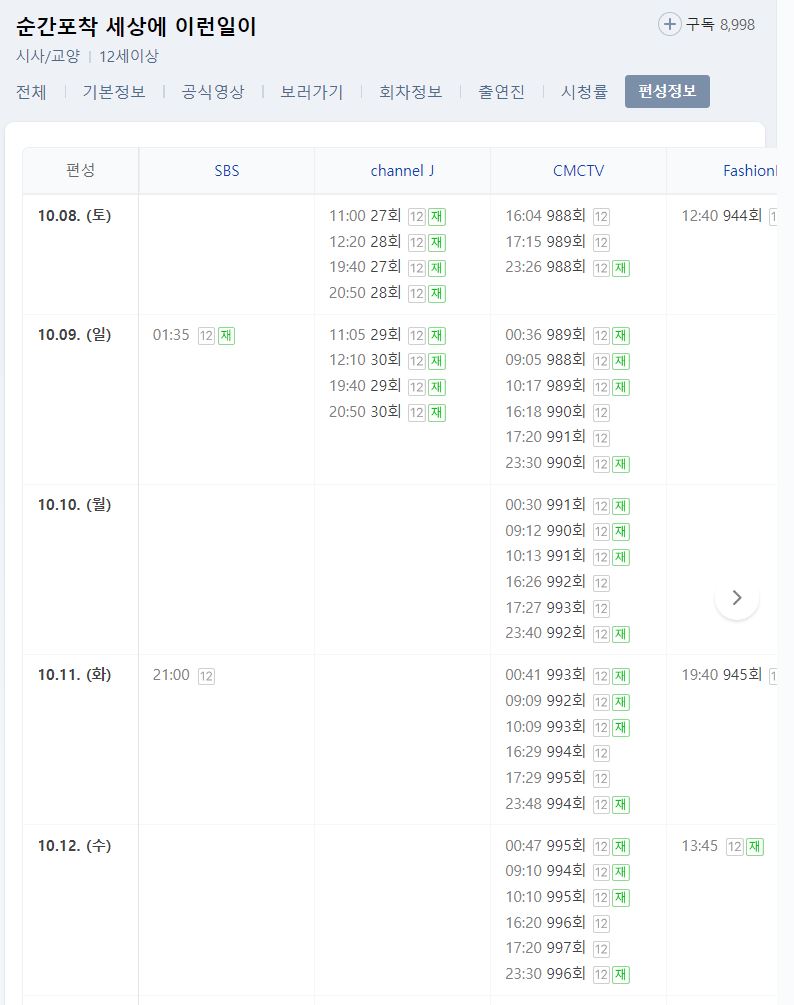794x1005 pixels.
Task: Go to the 보러가기 tab
Action: [312, 92]
